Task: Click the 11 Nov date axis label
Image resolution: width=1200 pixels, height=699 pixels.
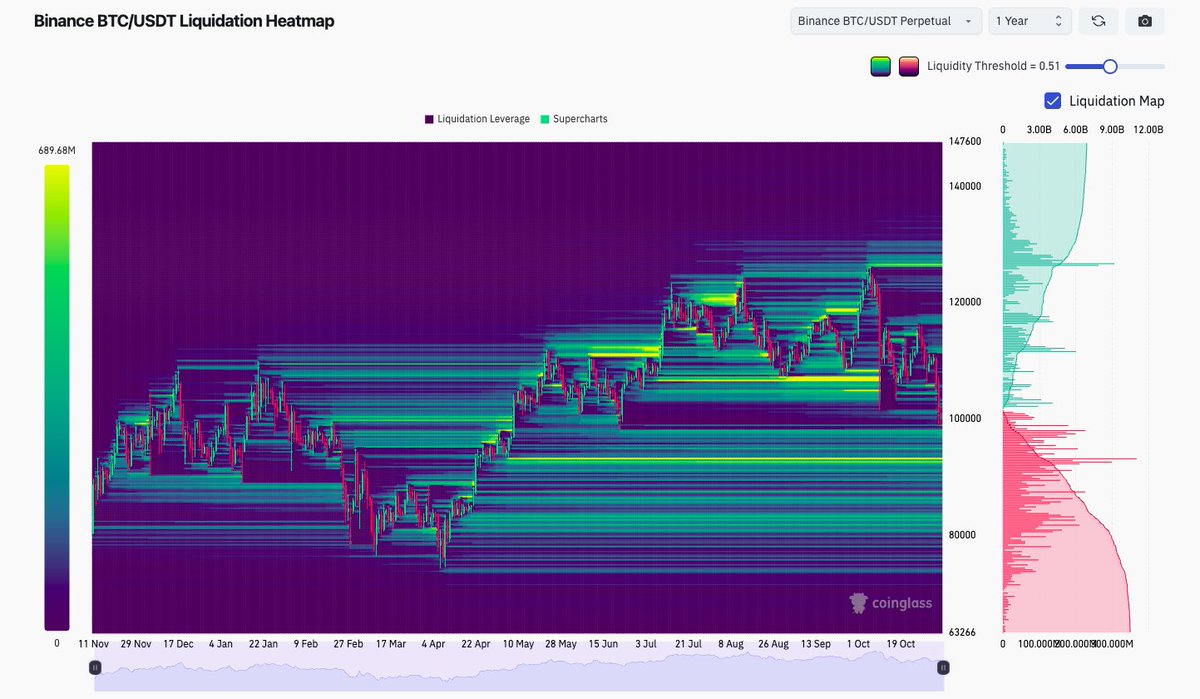Action: [94, 644]
